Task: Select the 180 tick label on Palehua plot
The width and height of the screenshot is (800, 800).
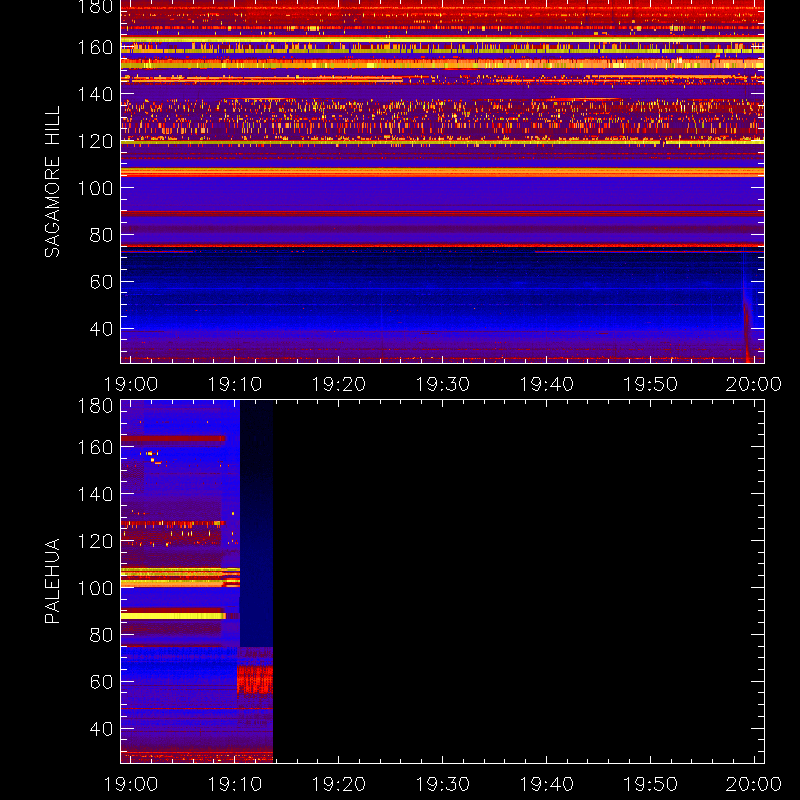Action: click(x=95, y=406)
